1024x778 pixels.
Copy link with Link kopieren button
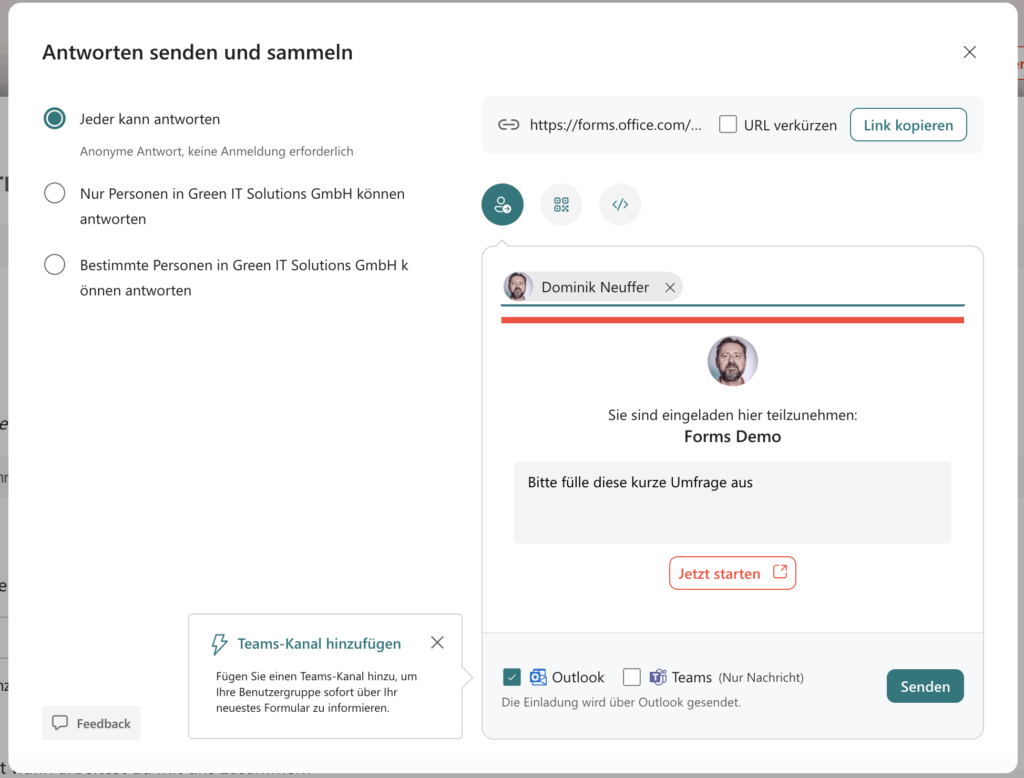[908, 125]
